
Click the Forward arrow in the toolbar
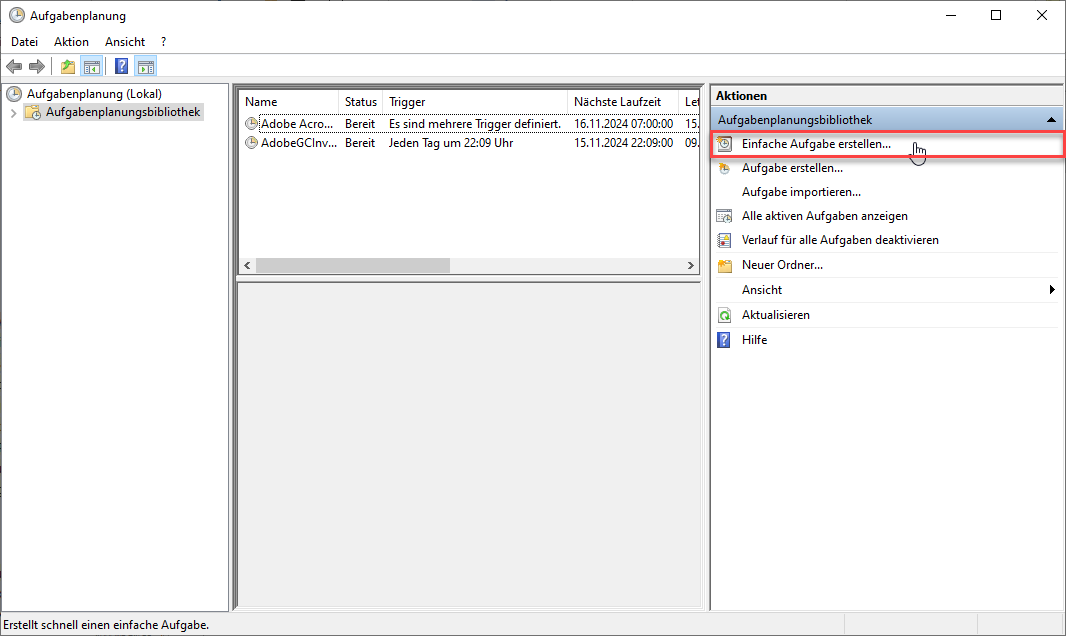tap(37, 67)
